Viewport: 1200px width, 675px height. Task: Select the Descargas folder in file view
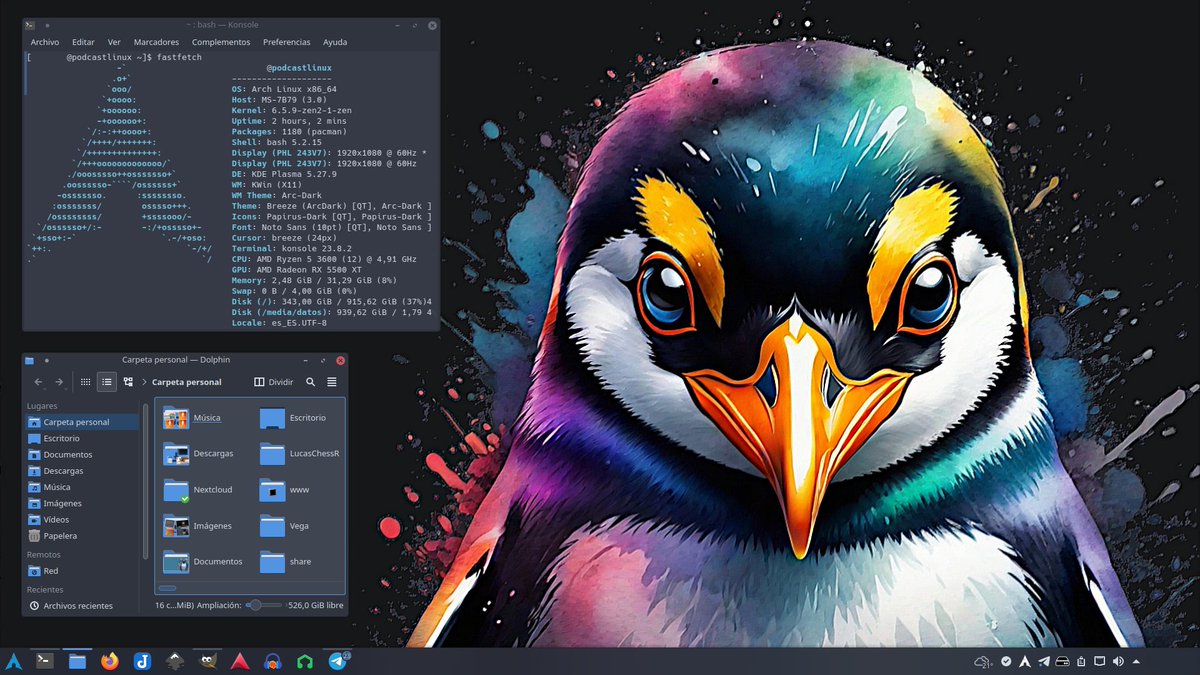[x=199, y=454]
